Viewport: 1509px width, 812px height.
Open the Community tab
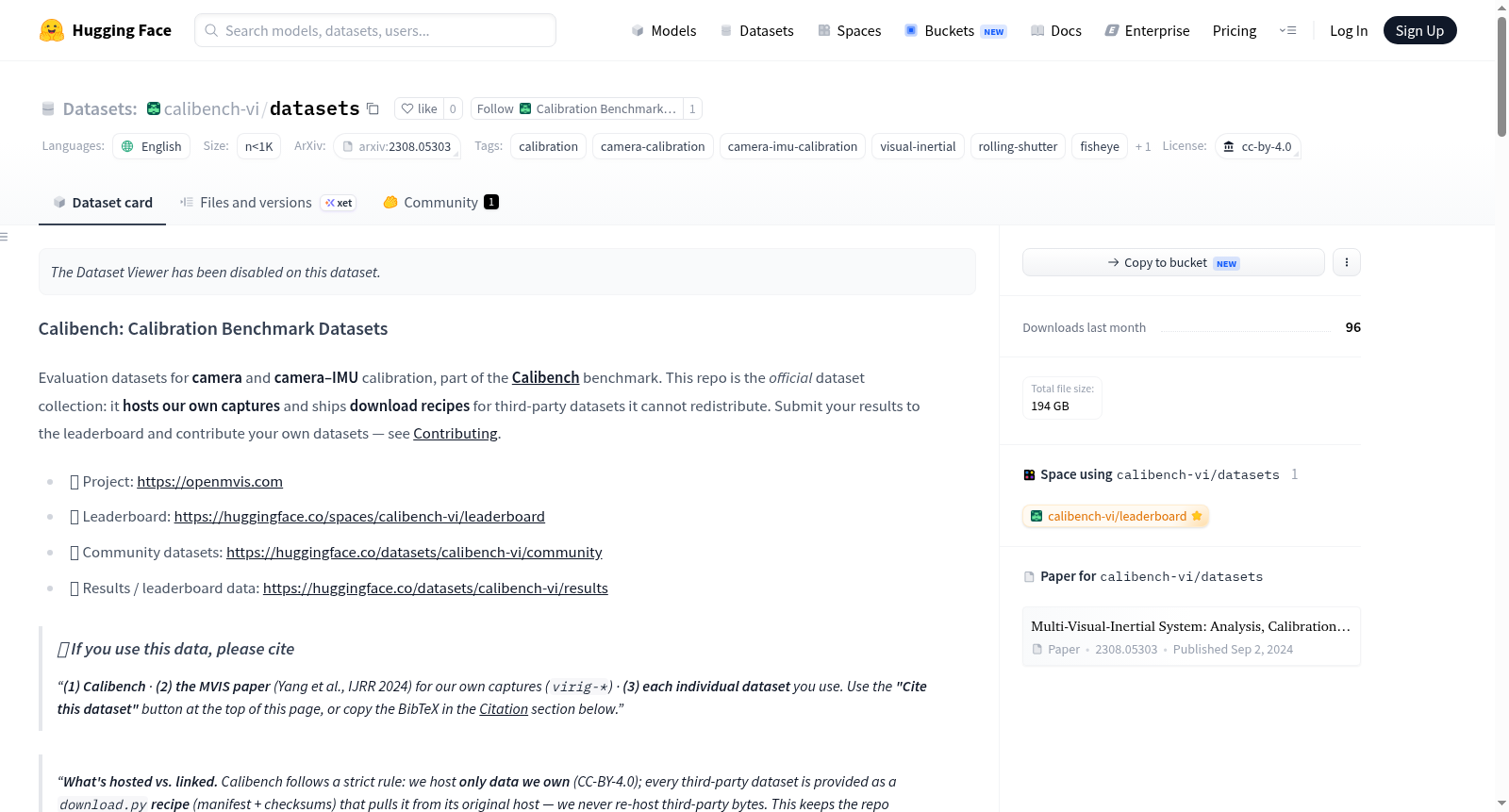[x=441, y=202]
